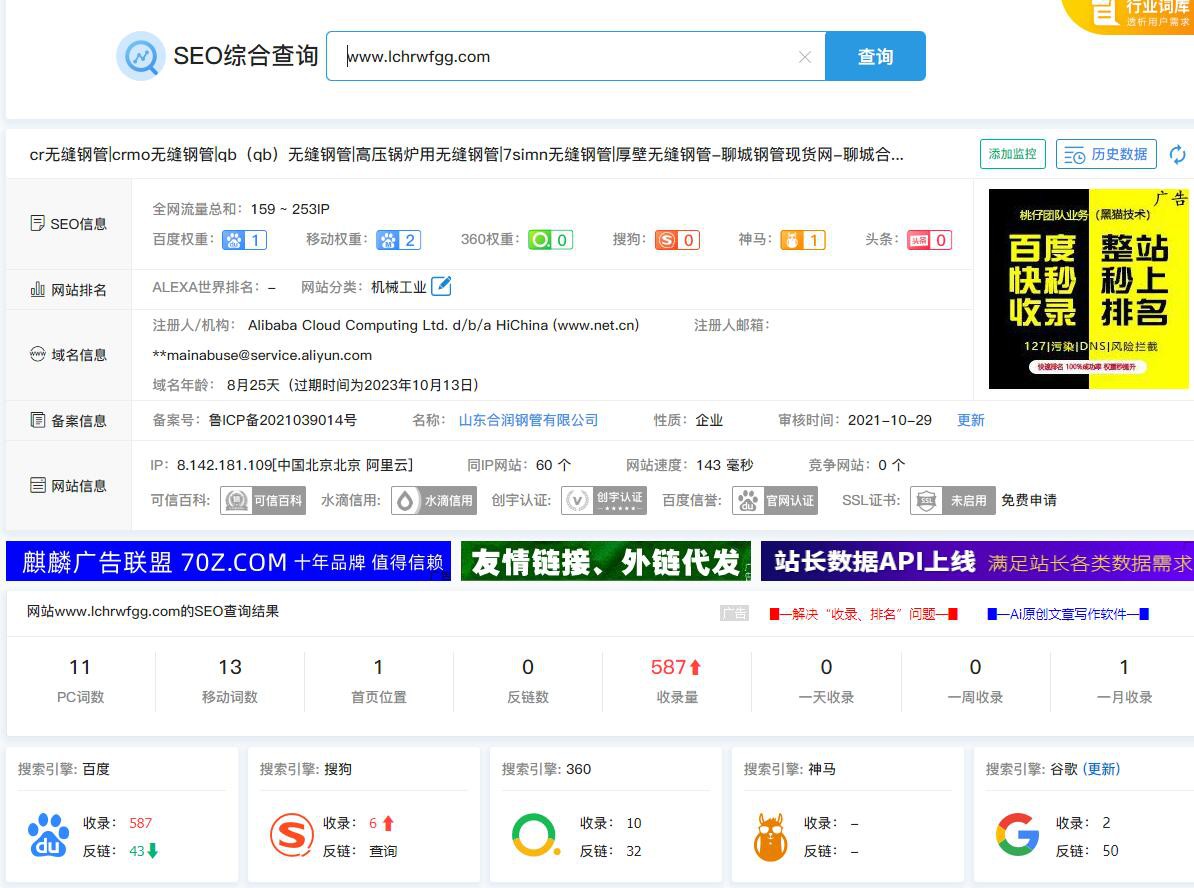
Task: Click the 头条 weight badge icon
Action: click(930, 241)
